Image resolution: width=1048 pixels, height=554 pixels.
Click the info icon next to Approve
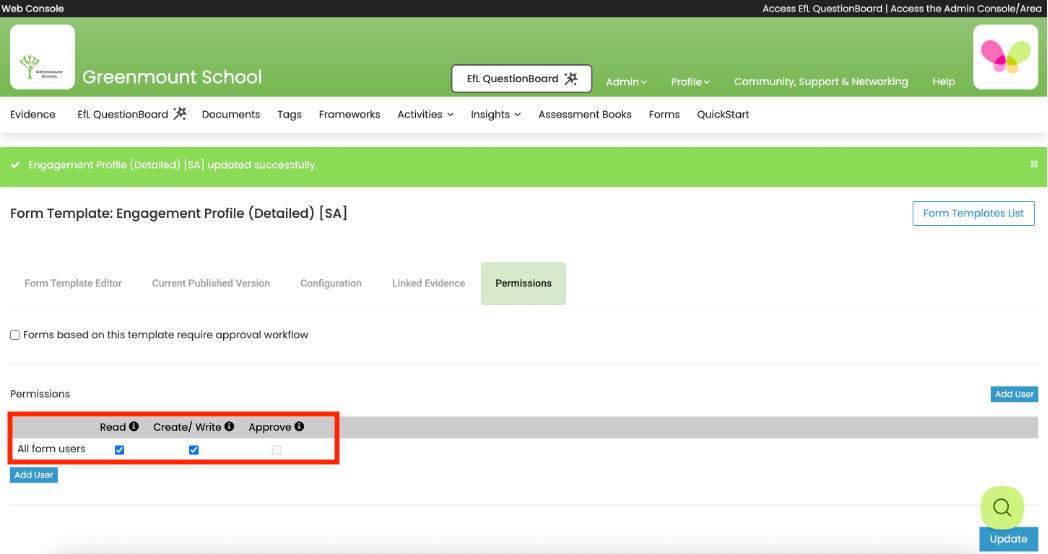[x=299, y=426]
